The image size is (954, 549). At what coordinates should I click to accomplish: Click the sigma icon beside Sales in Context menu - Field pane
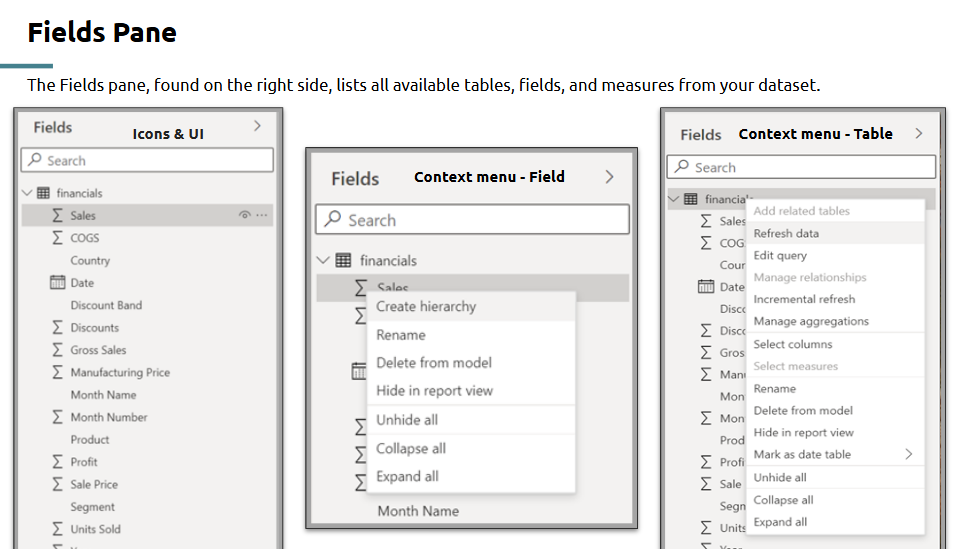click(361, 287)
